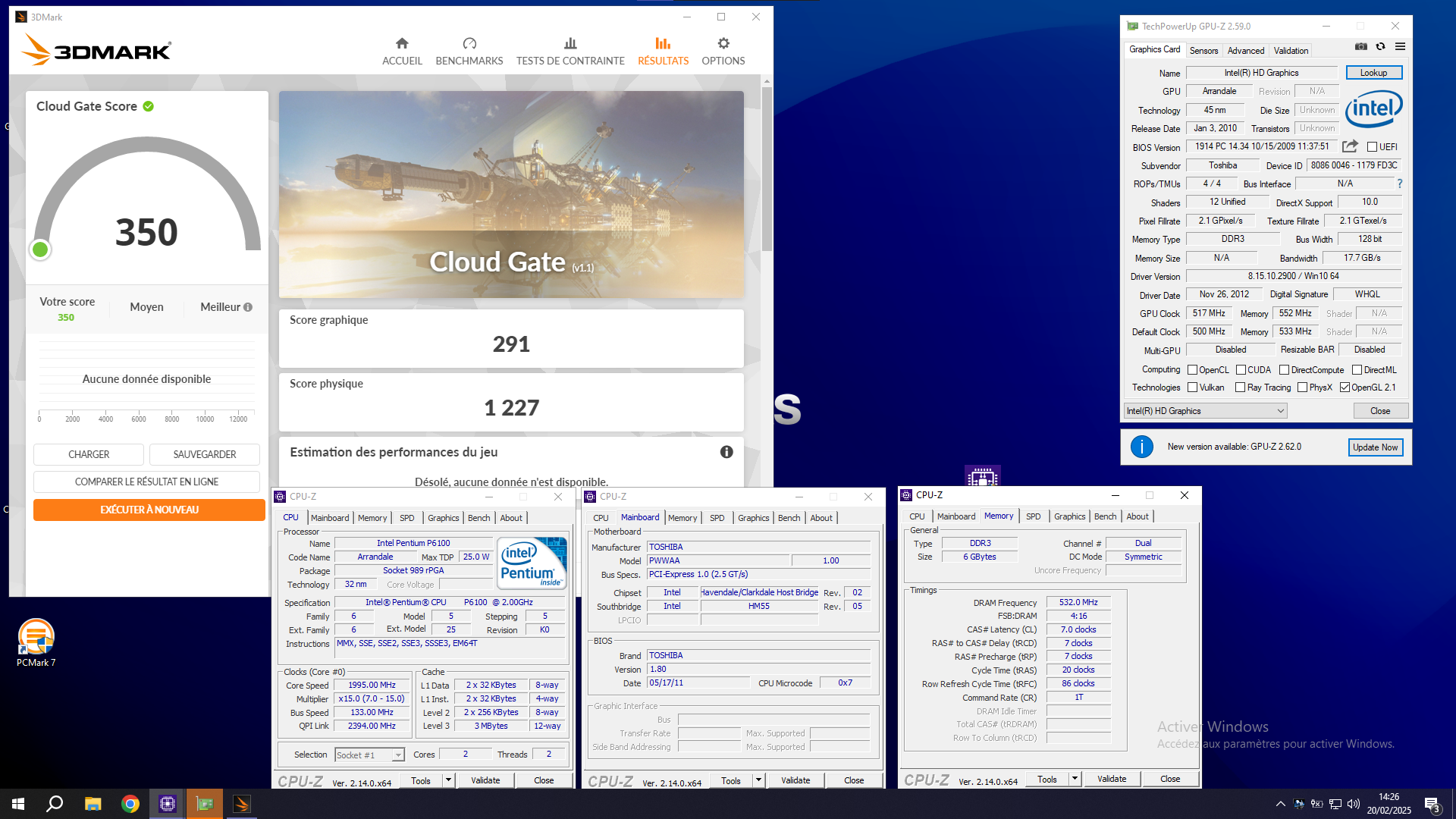Click the CHARGER button
The width and height of the screenshot is (1456, 819).
click(x=89, y=454)
